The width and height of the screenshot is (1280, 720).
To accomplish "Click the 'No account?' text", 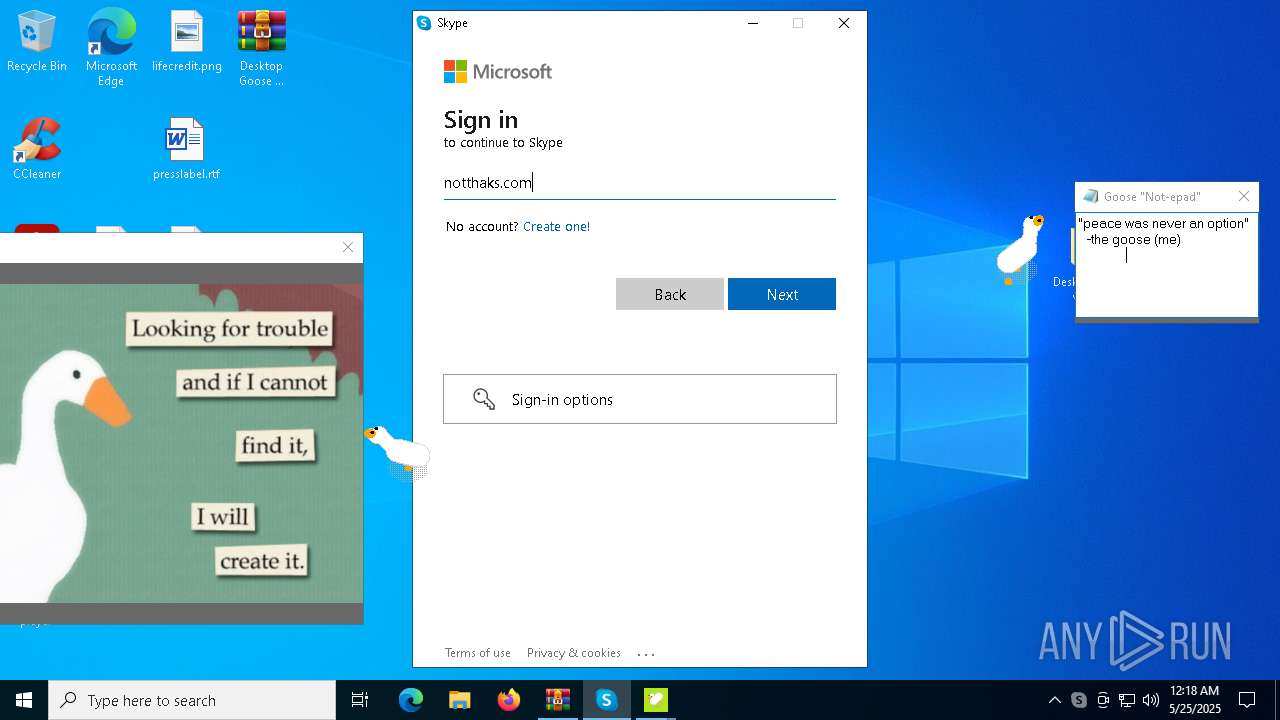I will click(x=482, y=226).
